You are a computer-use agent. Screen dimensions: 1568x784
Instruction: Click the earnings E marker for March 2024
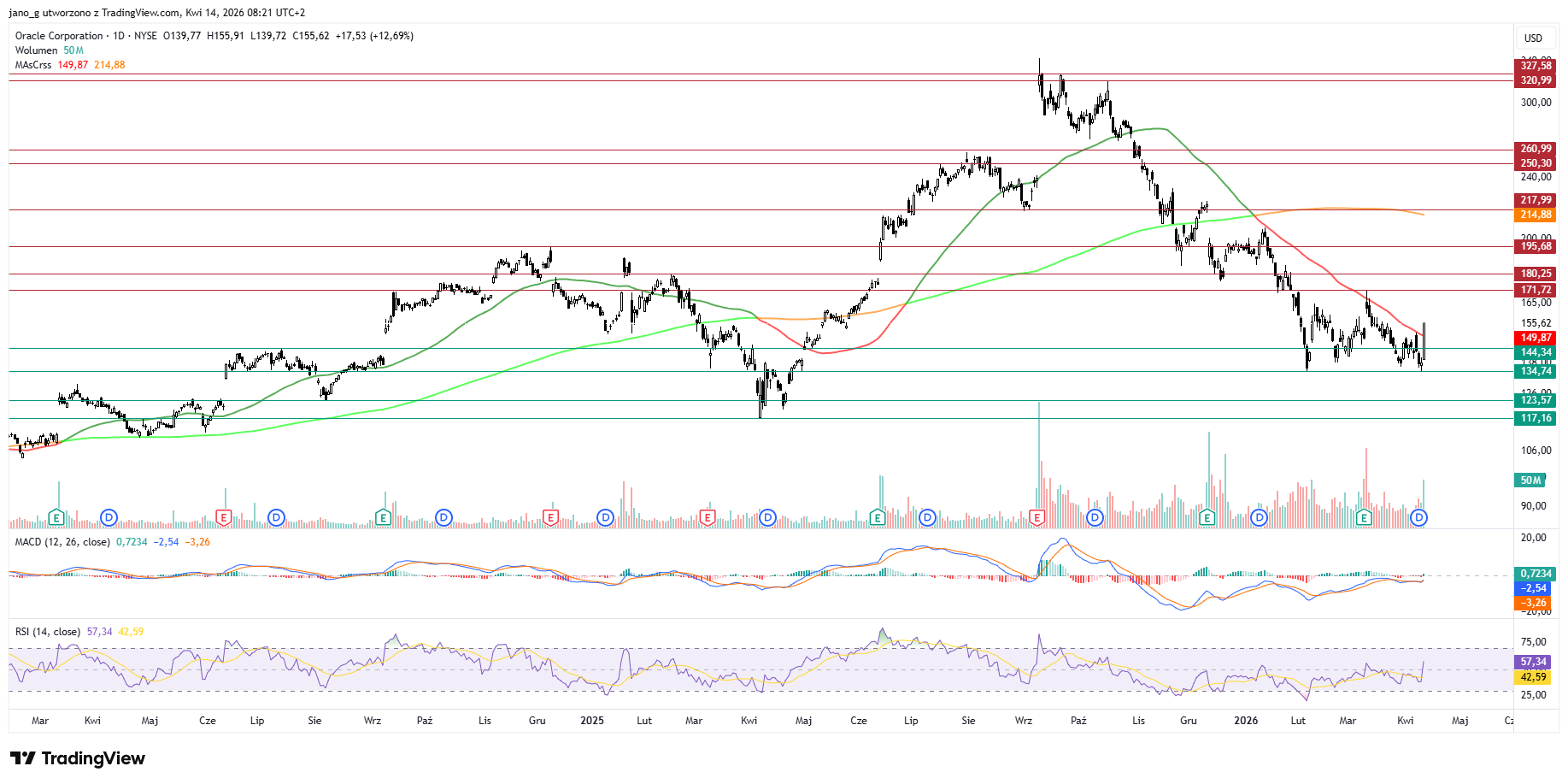tap(56, 517)
